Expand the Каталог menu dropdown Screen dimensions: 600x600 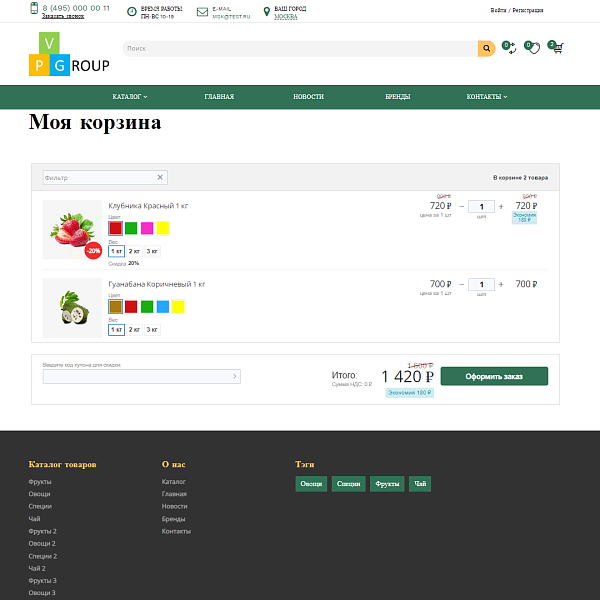[x=130, y=97]
